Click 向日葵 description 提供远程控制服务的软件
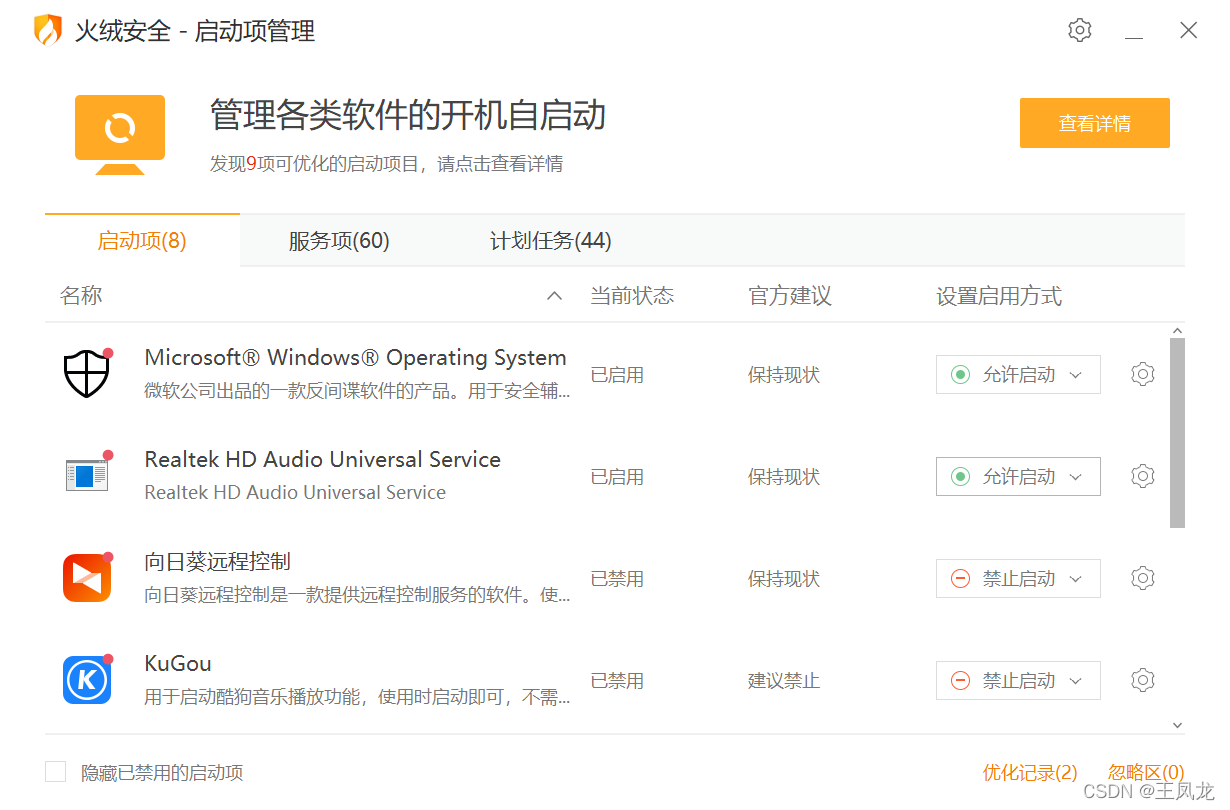Image resolution: width=1230 pixels, height=810 pixels. tap(357, 595)
